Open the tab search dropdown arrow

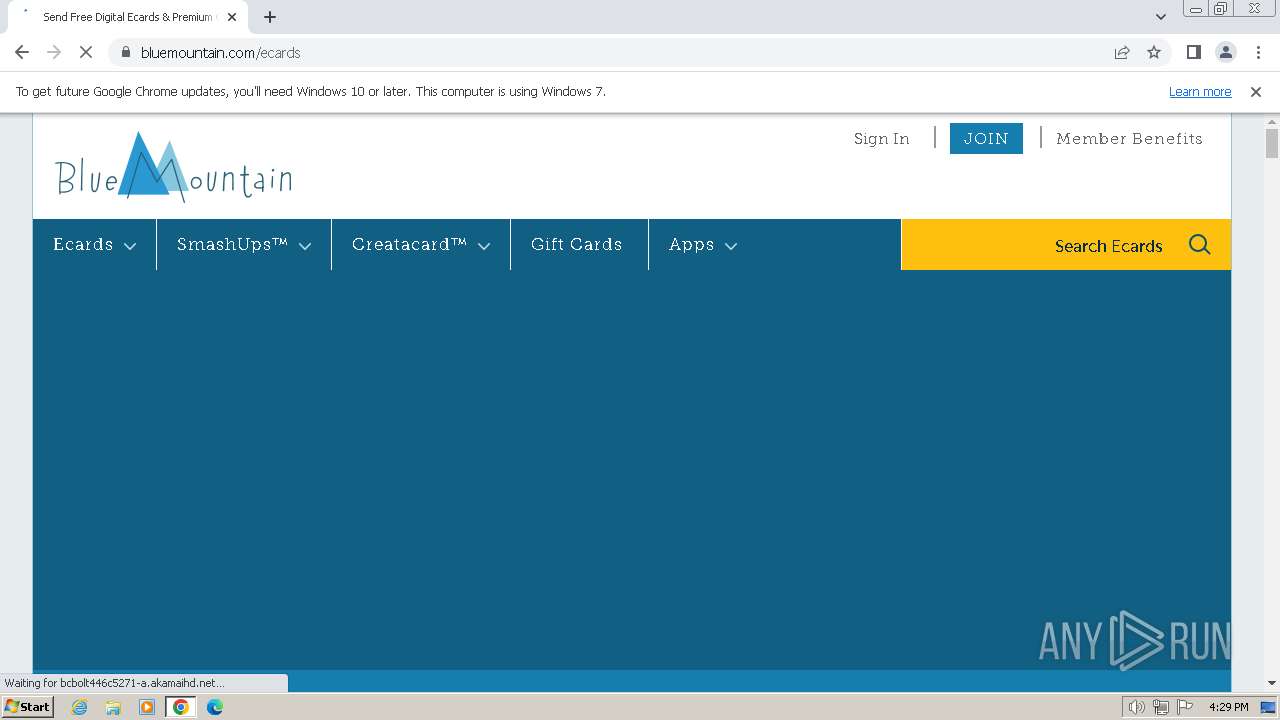pos(1160,17)
